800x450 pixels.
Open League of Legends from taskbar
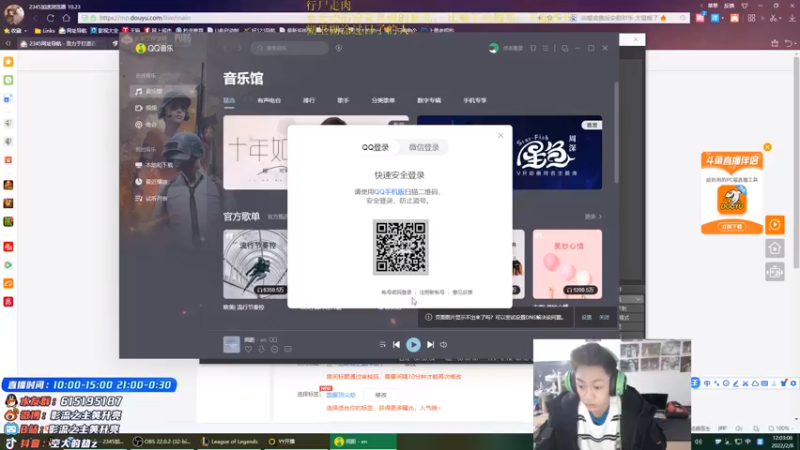click(230, 442)
